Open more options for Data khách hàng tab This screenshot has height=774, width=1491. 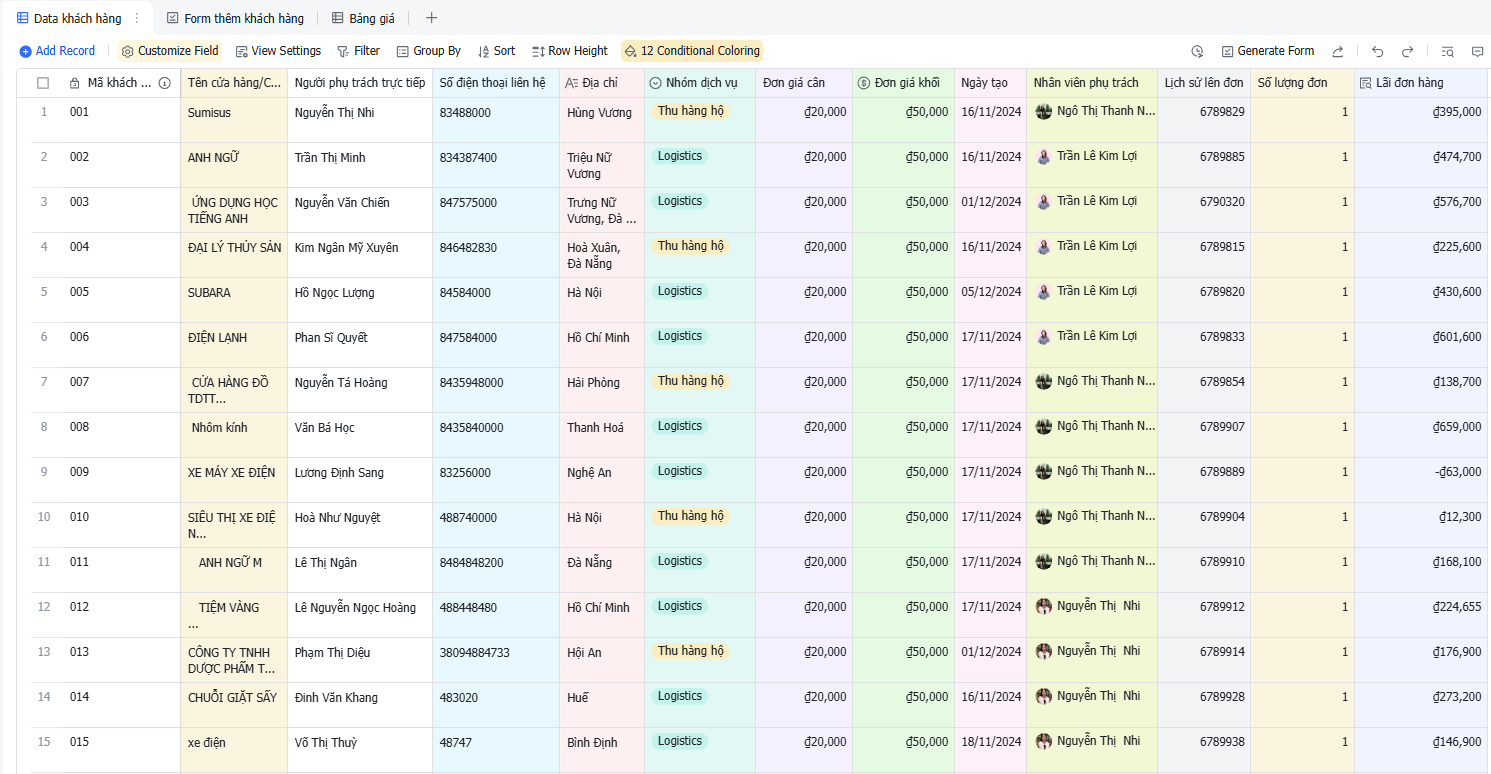click(137, 18)
